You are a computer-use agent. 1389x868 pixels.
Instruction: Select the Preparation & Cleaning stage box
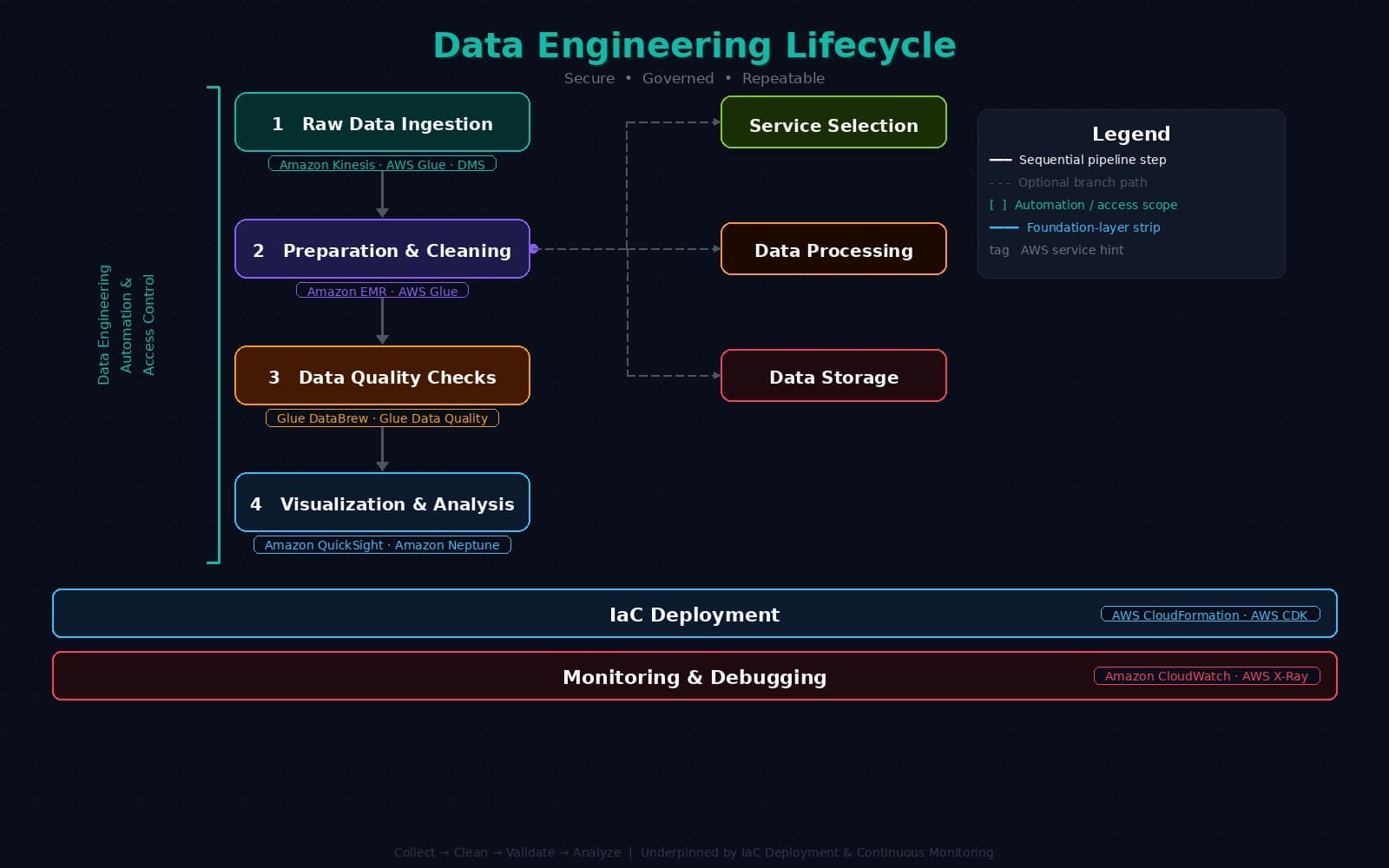[x=382, y=249]
